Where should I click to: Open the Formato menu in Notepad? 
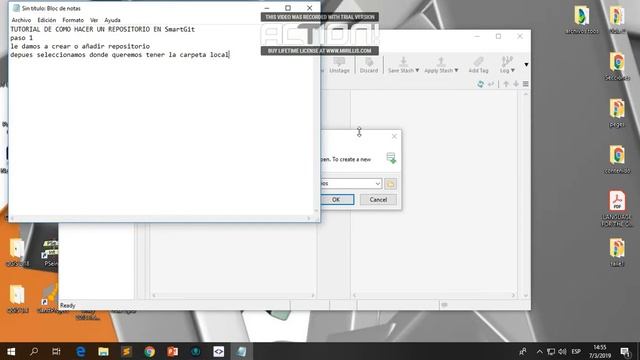pyautogui.click(x=73, y=20)
